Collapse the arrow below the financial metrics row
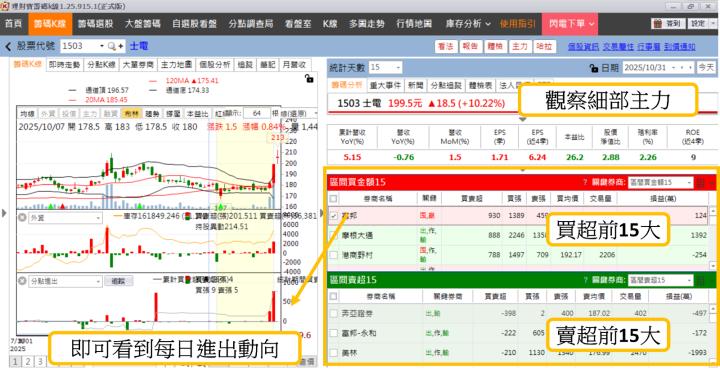Viewport: 720px width, 373px height. click(x=523, y=170)
